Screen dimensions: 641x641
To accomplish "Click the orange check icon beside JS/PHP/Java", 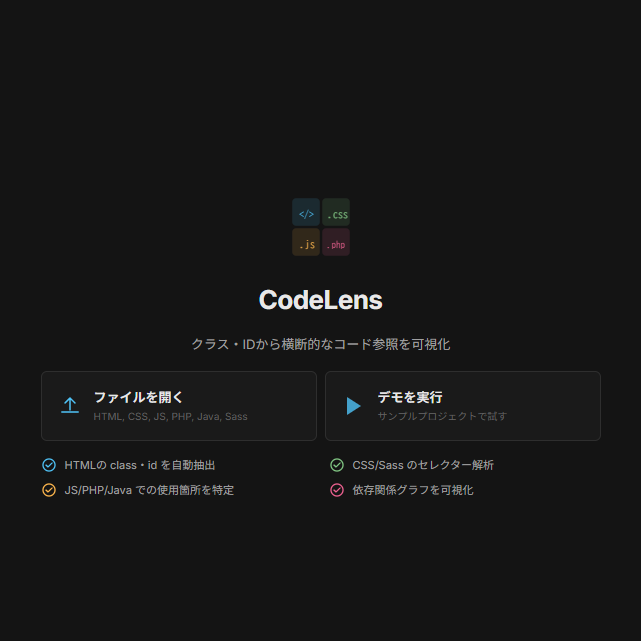I will [49, 490].
